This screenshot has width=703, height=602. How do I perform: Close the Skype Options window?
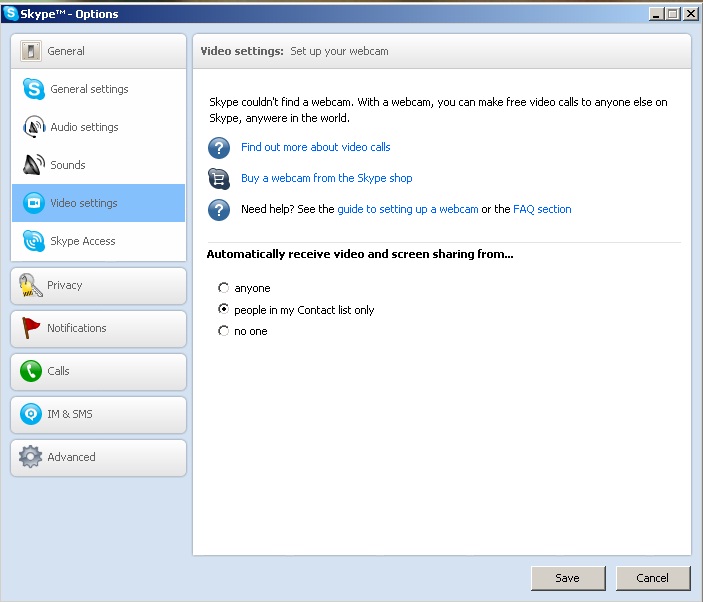pyautogui.click(x=691, y=14)
